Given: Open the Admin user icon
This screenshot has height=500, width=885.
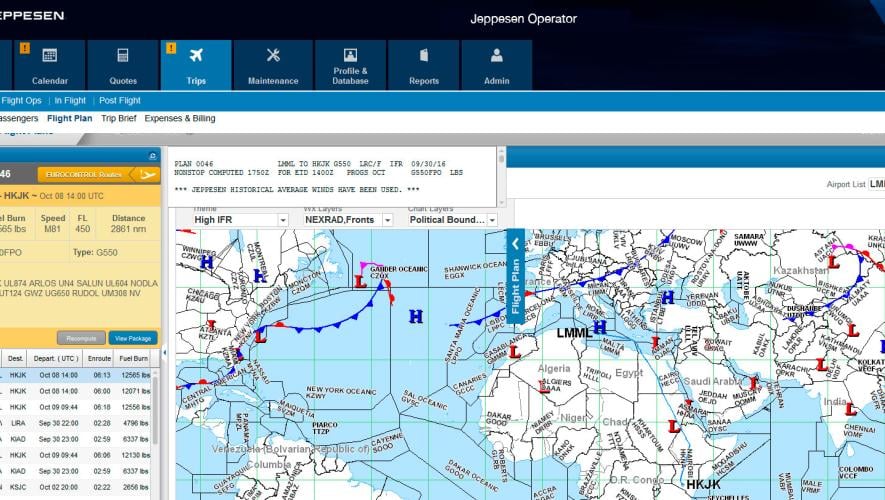Looking at the screenshot, I should click(x=497, y=56).
